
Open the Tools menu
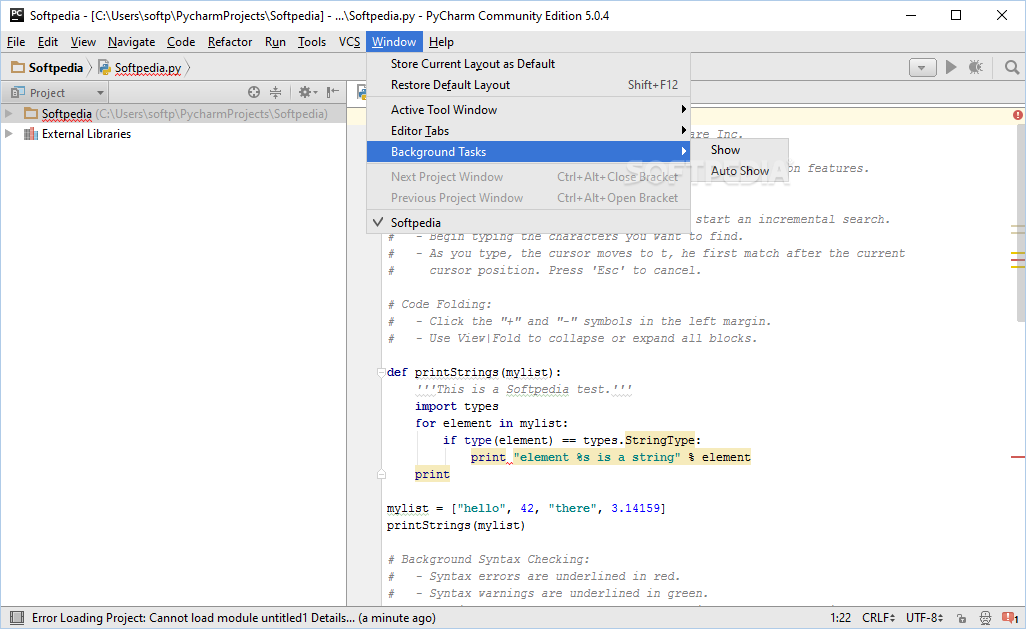pos(311,42)
